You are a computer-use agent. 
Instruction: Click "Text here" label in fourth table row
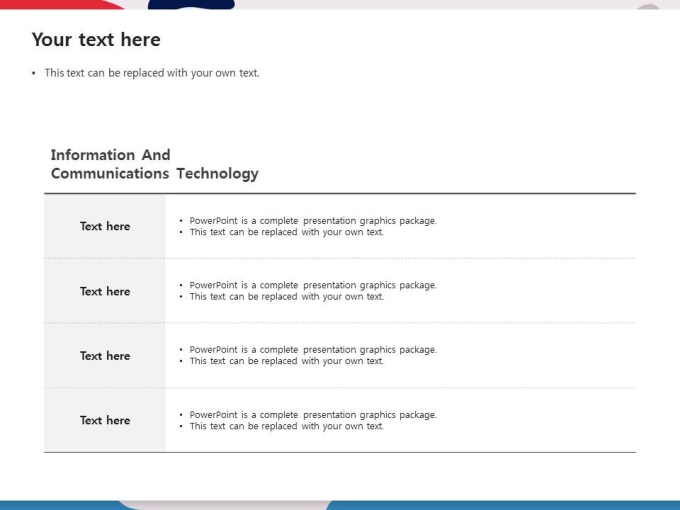pyautogui.click(x=105, y=421)
